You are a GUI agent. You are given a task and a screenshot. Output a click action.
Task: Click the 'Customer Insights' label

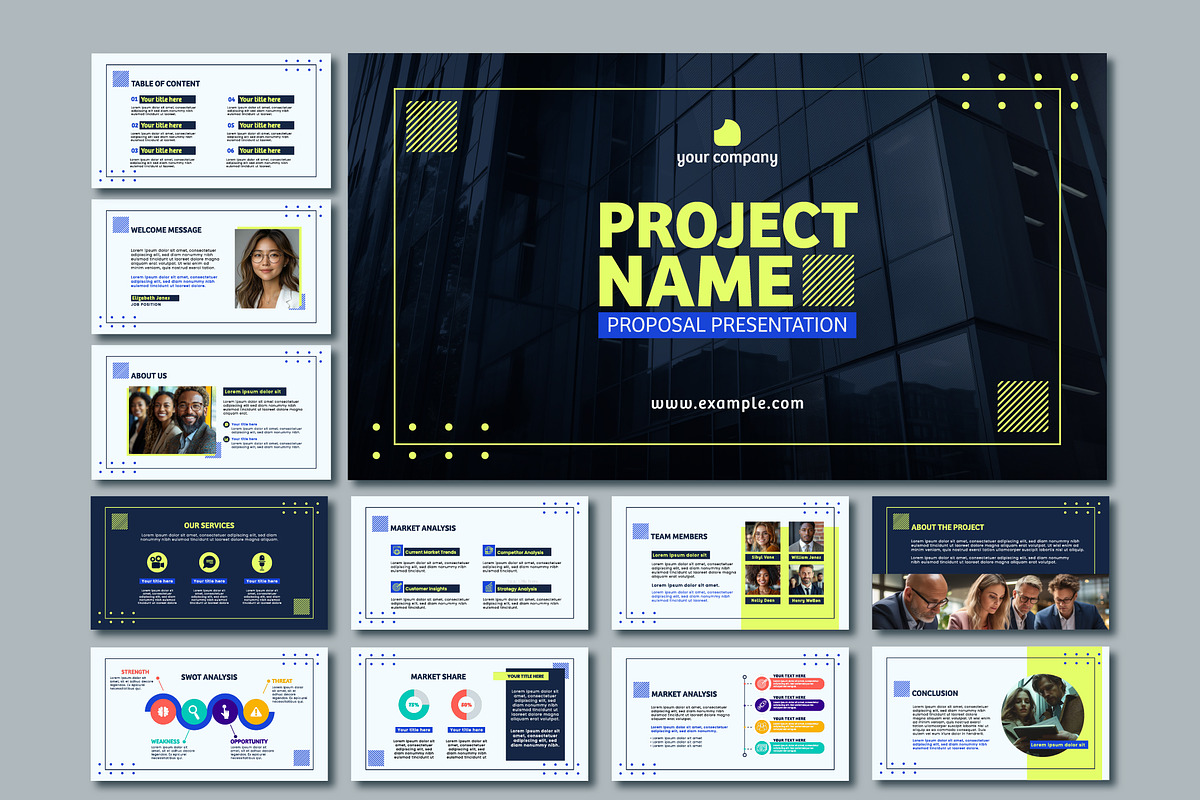(430, 589)
